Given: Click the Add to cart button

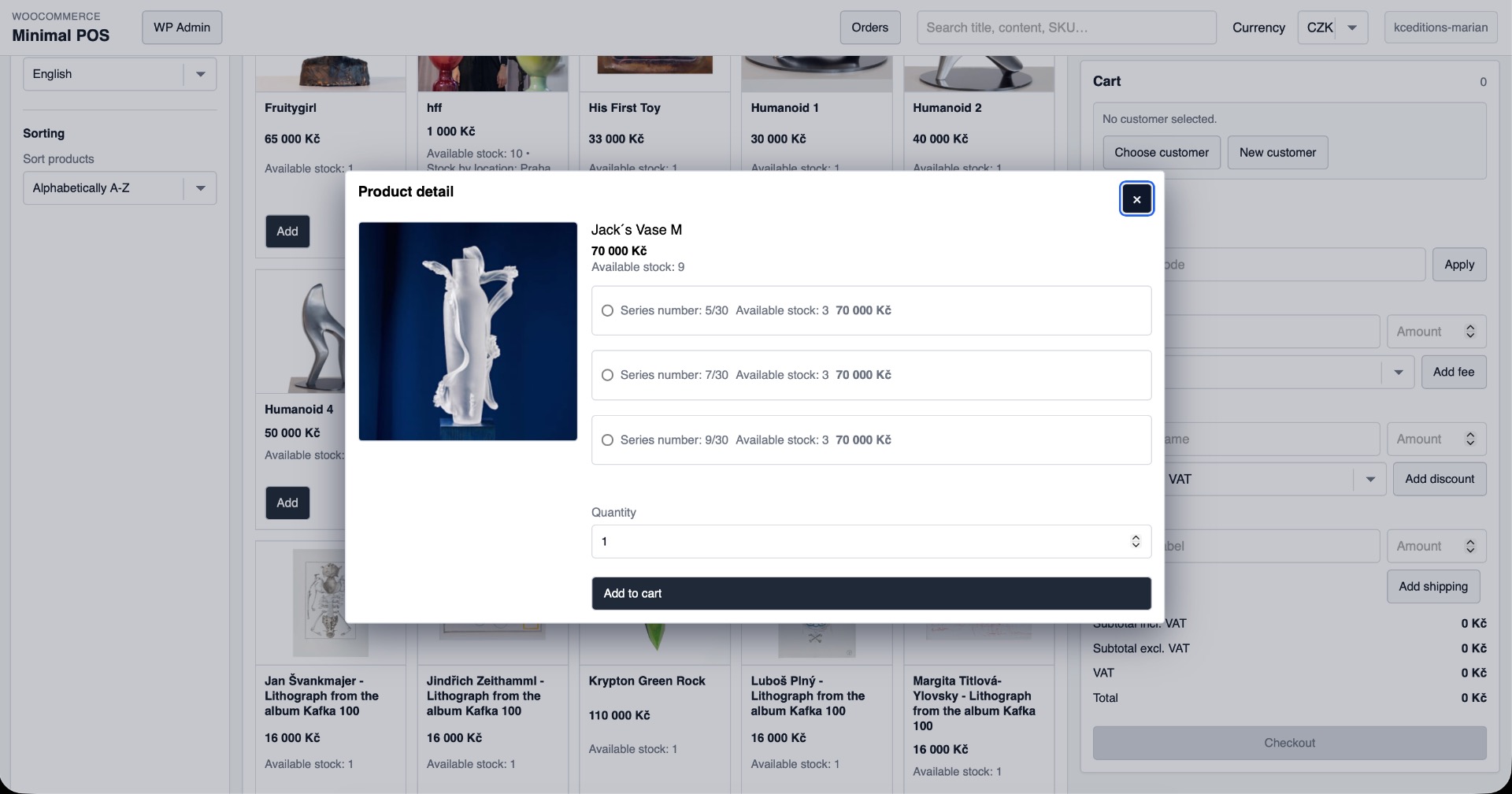Looking at the screenshot, I should pos(871,593).
